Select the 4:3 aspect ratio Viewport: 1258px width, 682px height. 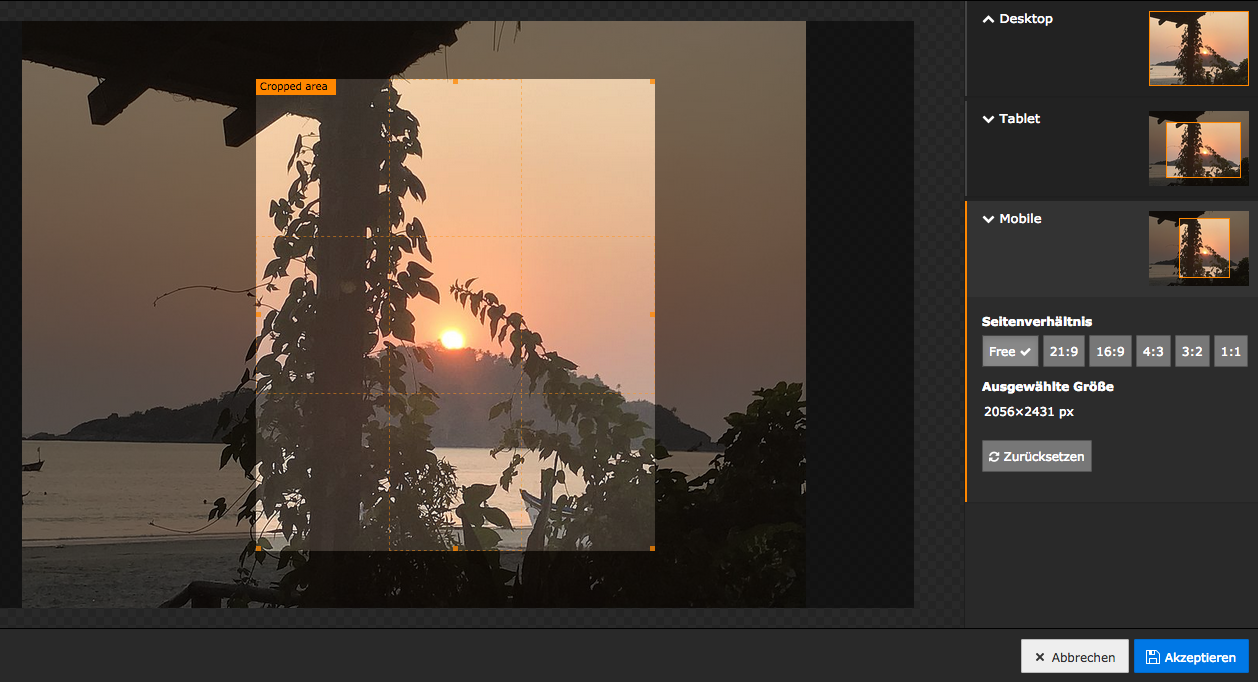tap(1153, 351)
